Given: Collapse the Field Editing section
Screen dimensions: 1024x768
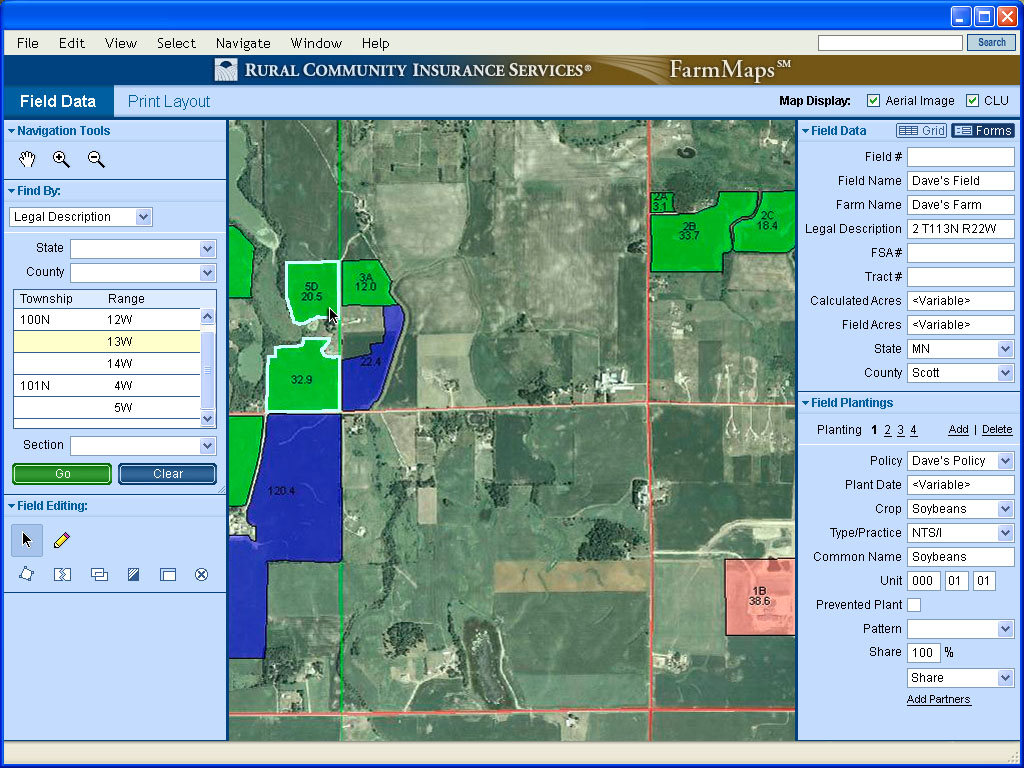Looking at the screenshot, I should click(x=11, y=505).
